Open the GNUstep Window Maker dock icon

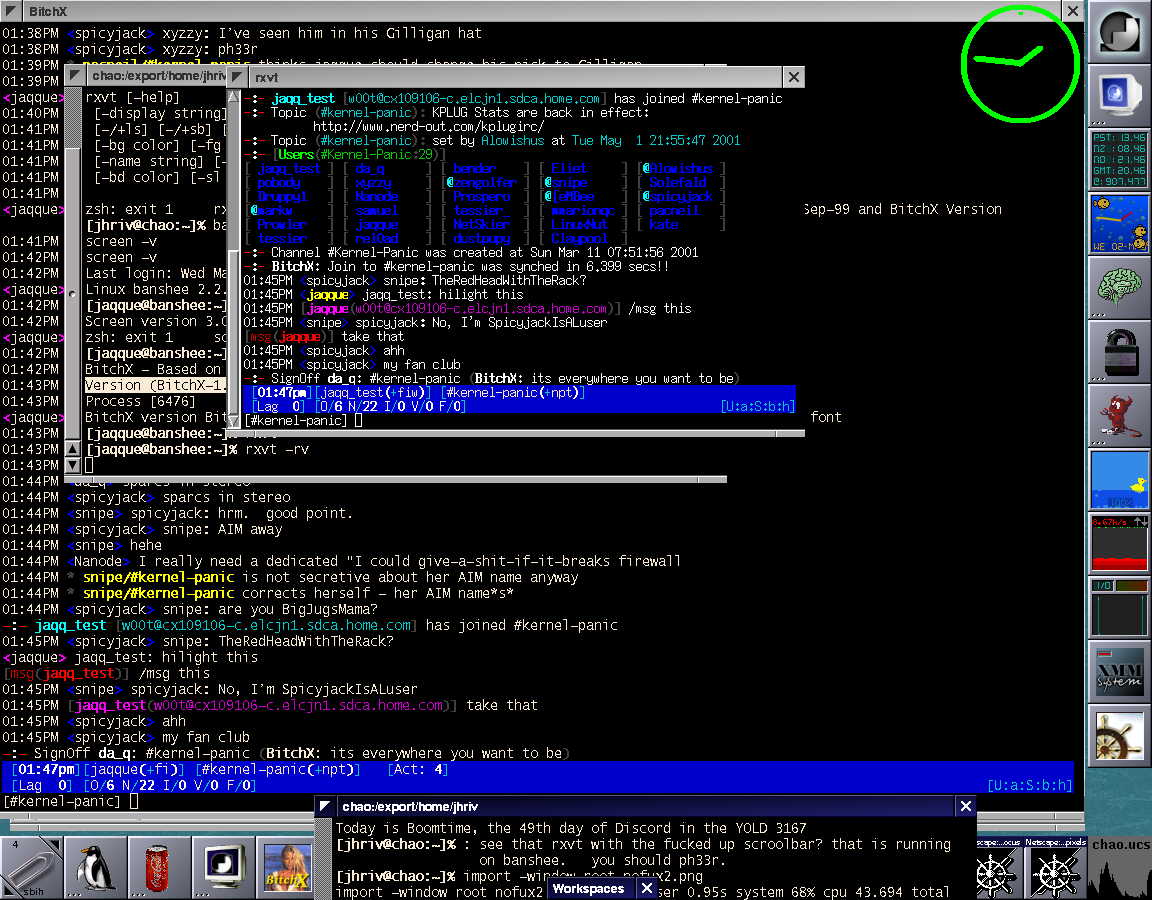tap(1119, 32)
